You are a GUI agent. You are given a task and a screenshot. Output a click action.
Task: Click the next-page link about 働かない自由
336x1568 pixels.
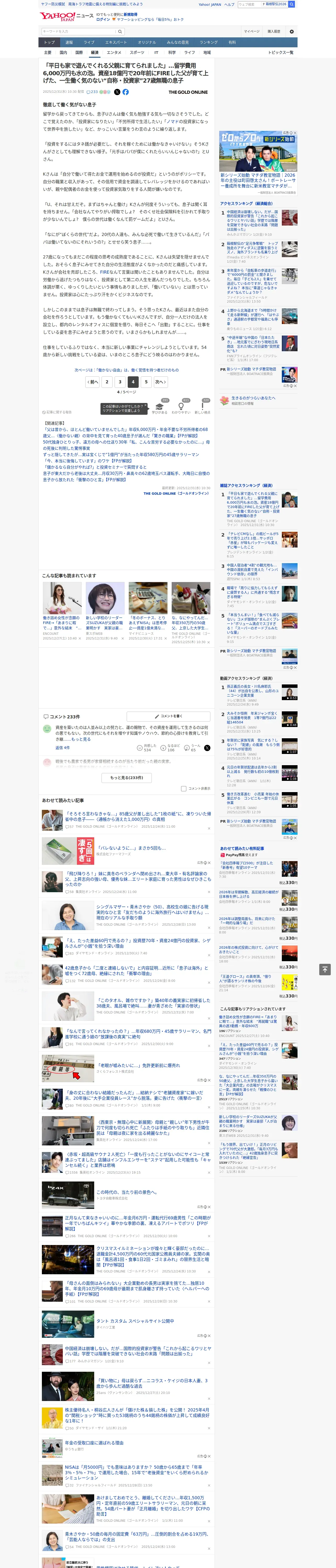[x=127, y=370]
